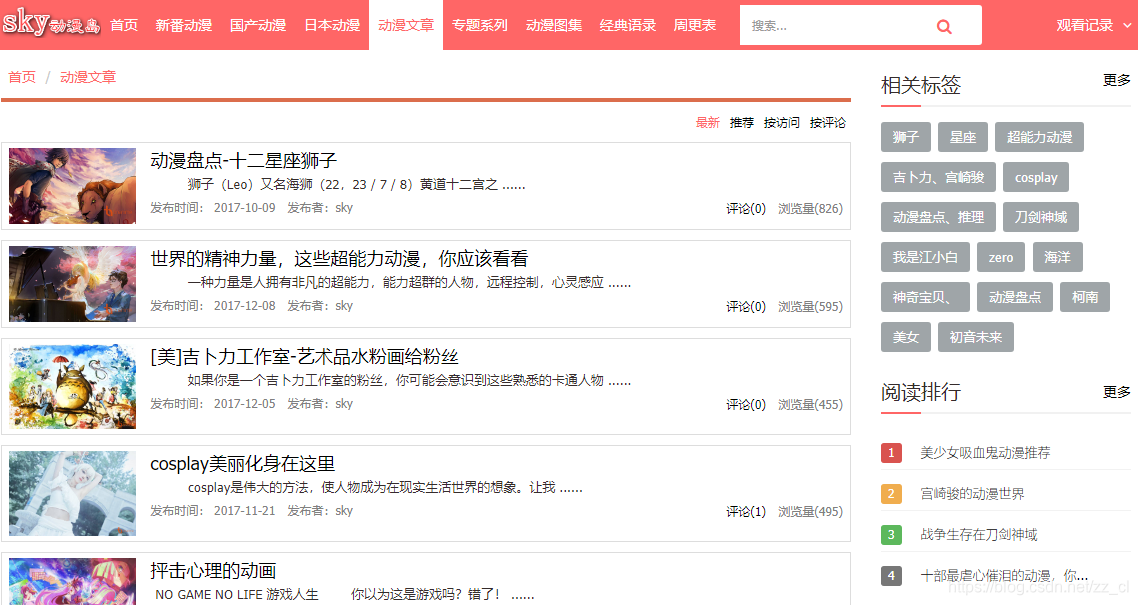
Task: Select the 动漫文章 nav tab
Action: (x=406, y=25)
